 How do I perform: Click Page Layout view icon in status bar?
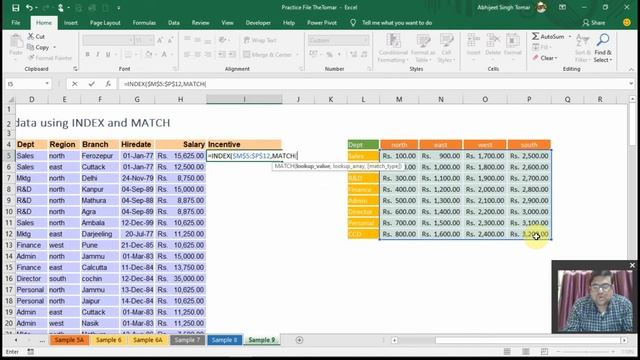526,351
